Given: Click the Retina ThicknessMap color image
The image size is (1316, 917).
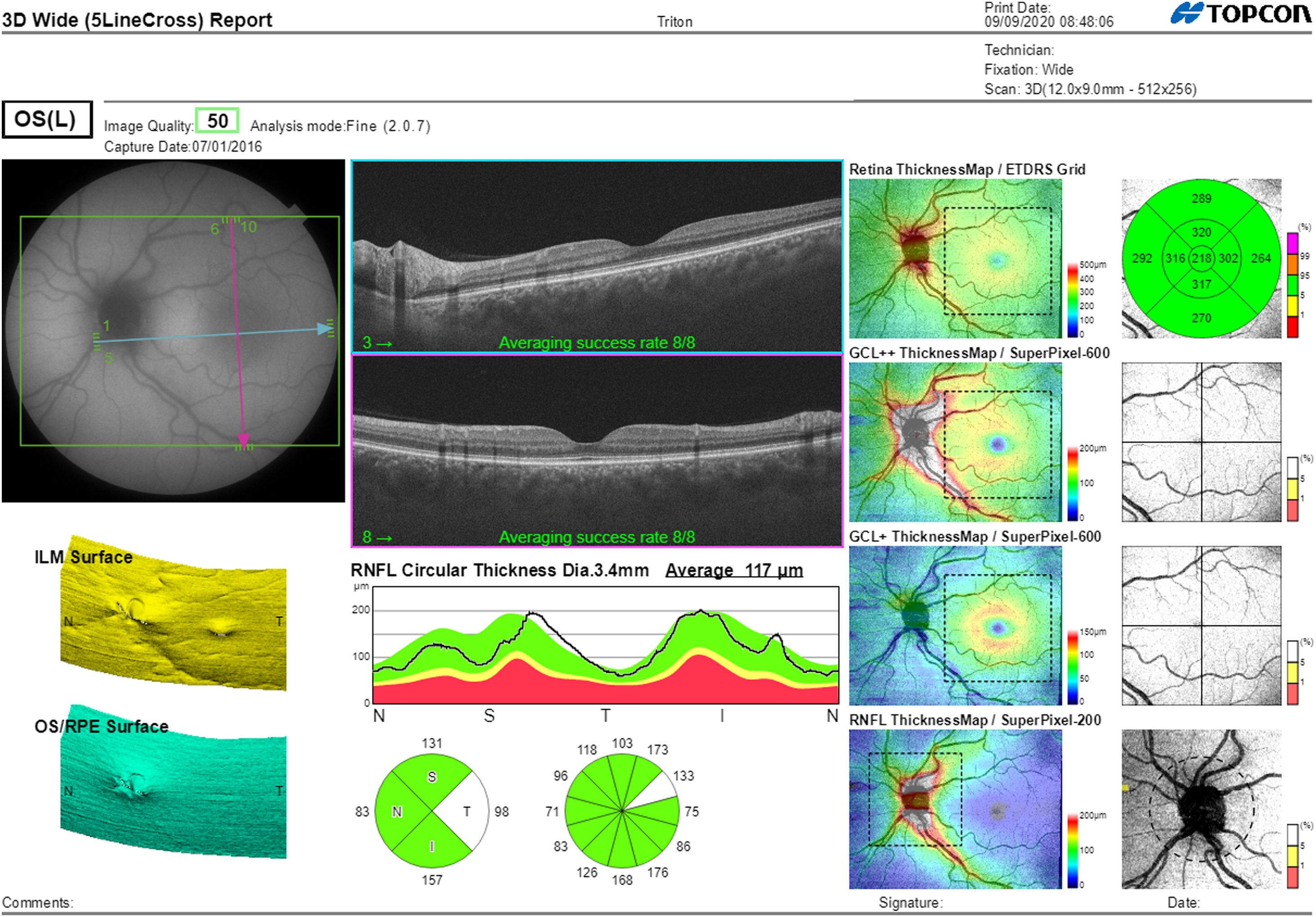Looking at the screenshot, I should pos(955,258).
